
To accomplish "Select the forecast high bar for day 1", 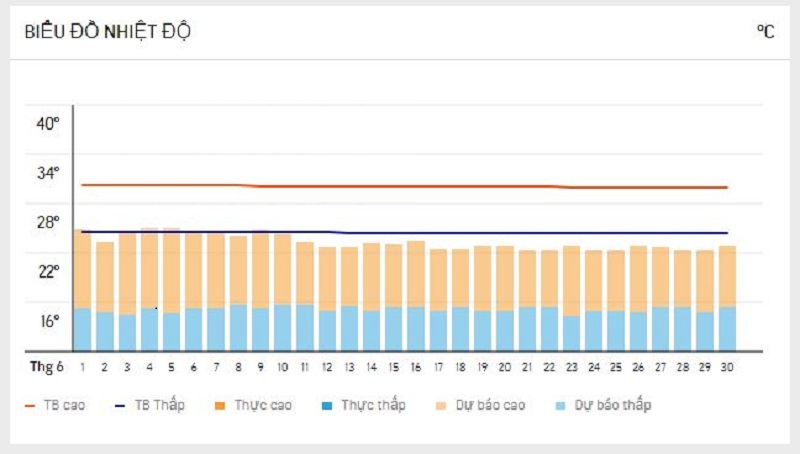I will tap(83, 269).
